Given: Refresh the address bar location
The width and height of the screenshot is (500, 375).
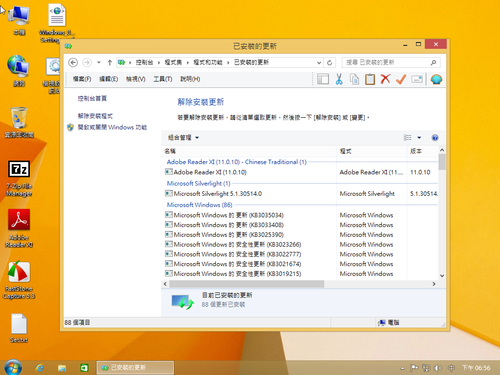Looking at the screenshot, I should tap(329, 62).
